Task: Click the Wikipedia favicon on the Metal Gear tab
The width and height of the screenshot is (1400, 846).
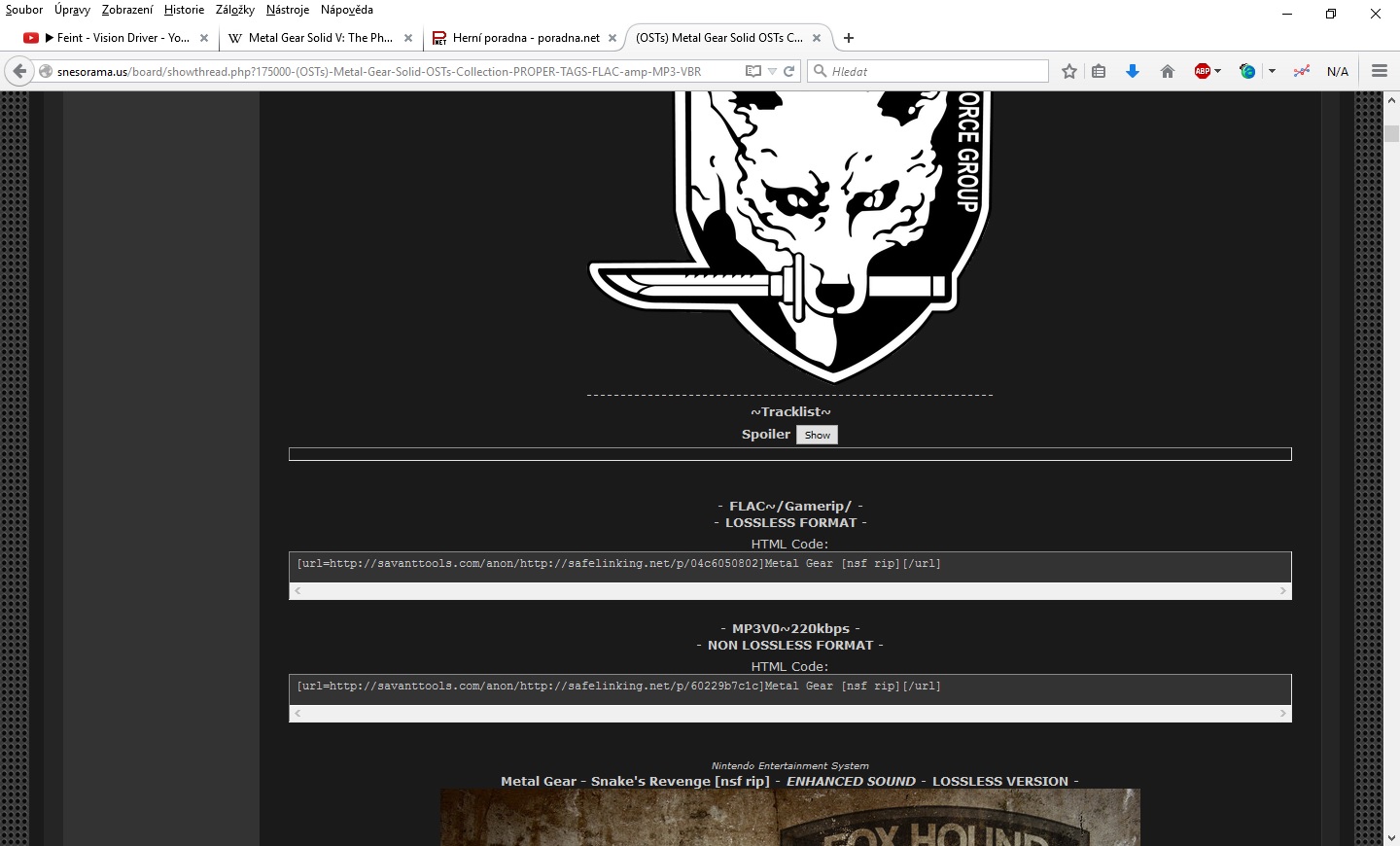Action: 235,38
